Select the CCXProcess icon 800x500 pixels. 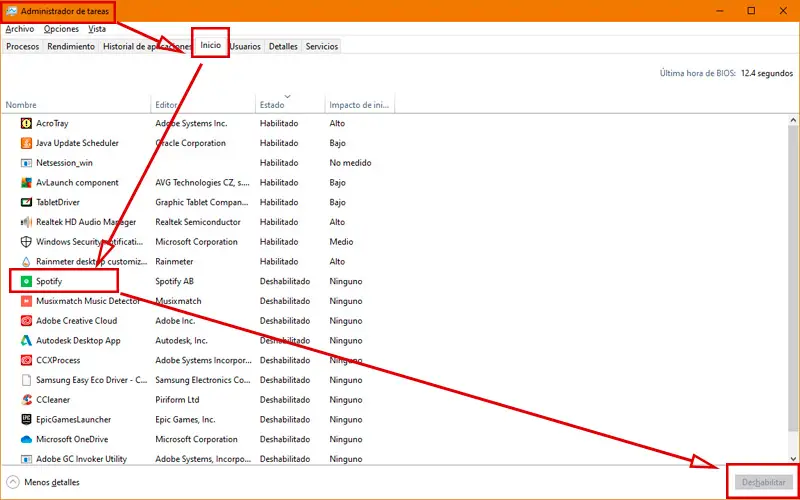tap(26, 360)
